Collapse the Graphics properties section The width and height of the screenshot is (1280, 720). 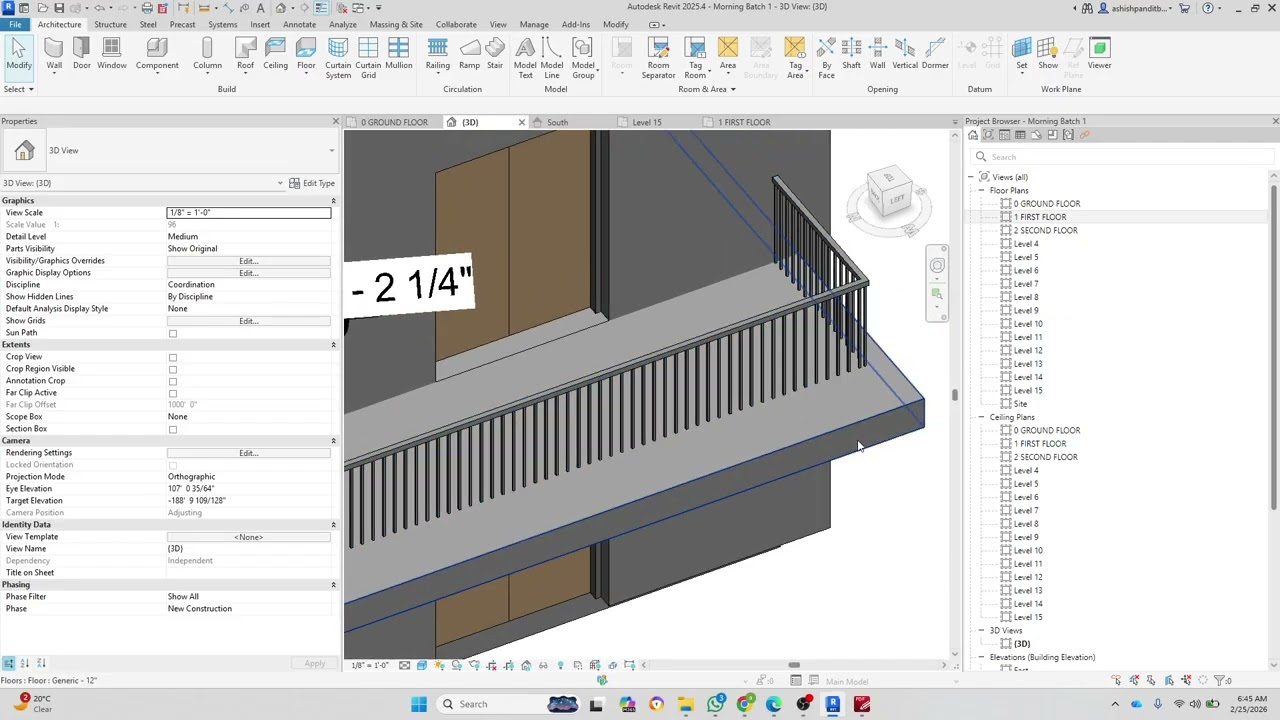point(333,201)
